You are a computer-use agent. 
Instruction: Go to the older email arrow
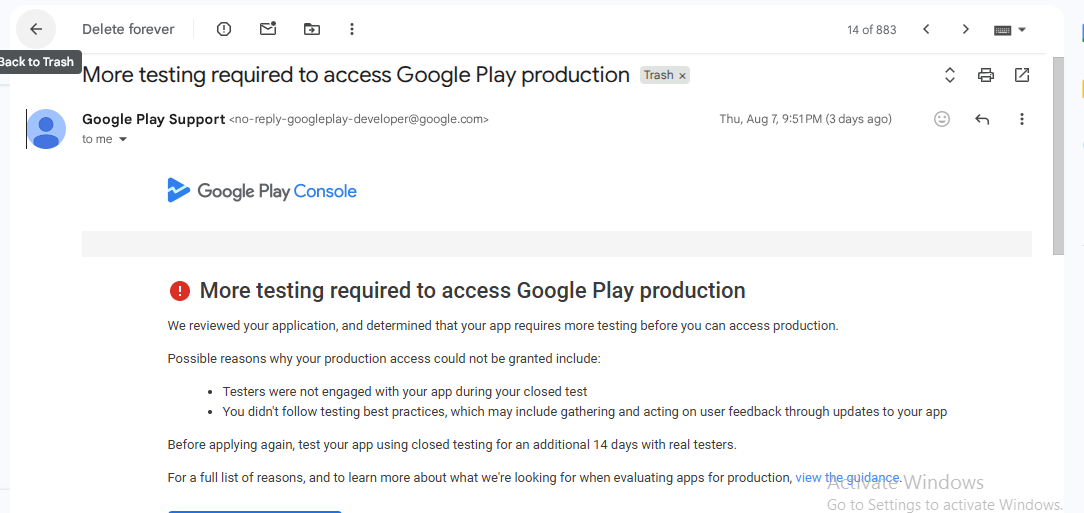tap(965, 29)
